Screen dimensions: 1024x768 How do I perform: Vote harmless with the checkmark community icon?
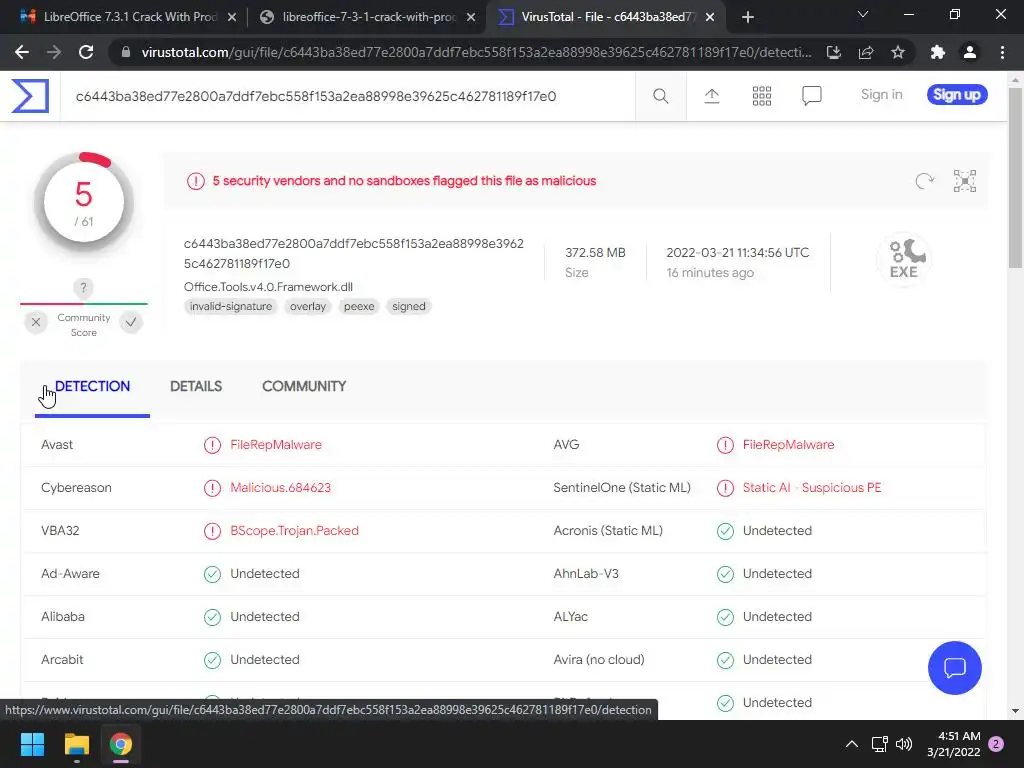(131, 322)
